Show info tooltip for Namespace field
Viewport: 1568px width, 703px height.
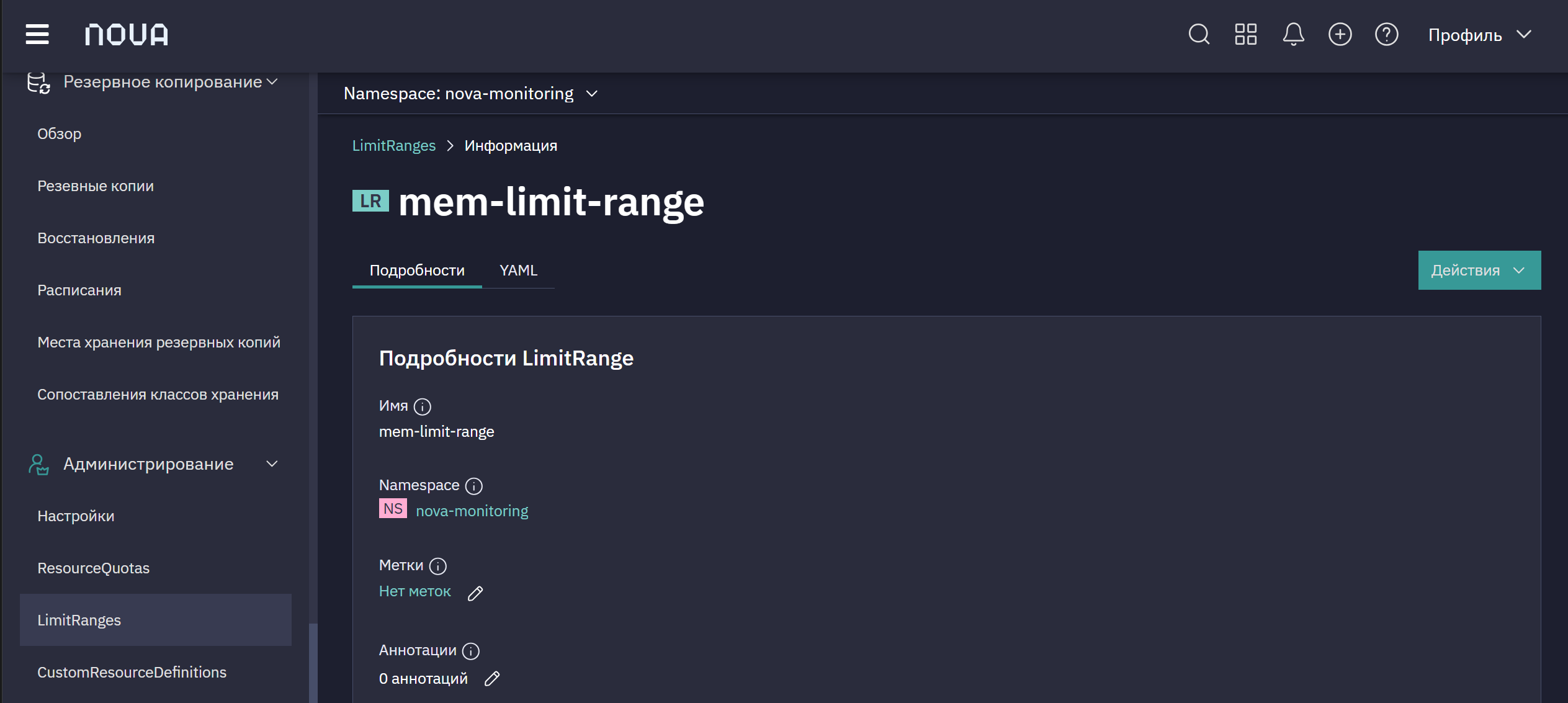(474, 486)
